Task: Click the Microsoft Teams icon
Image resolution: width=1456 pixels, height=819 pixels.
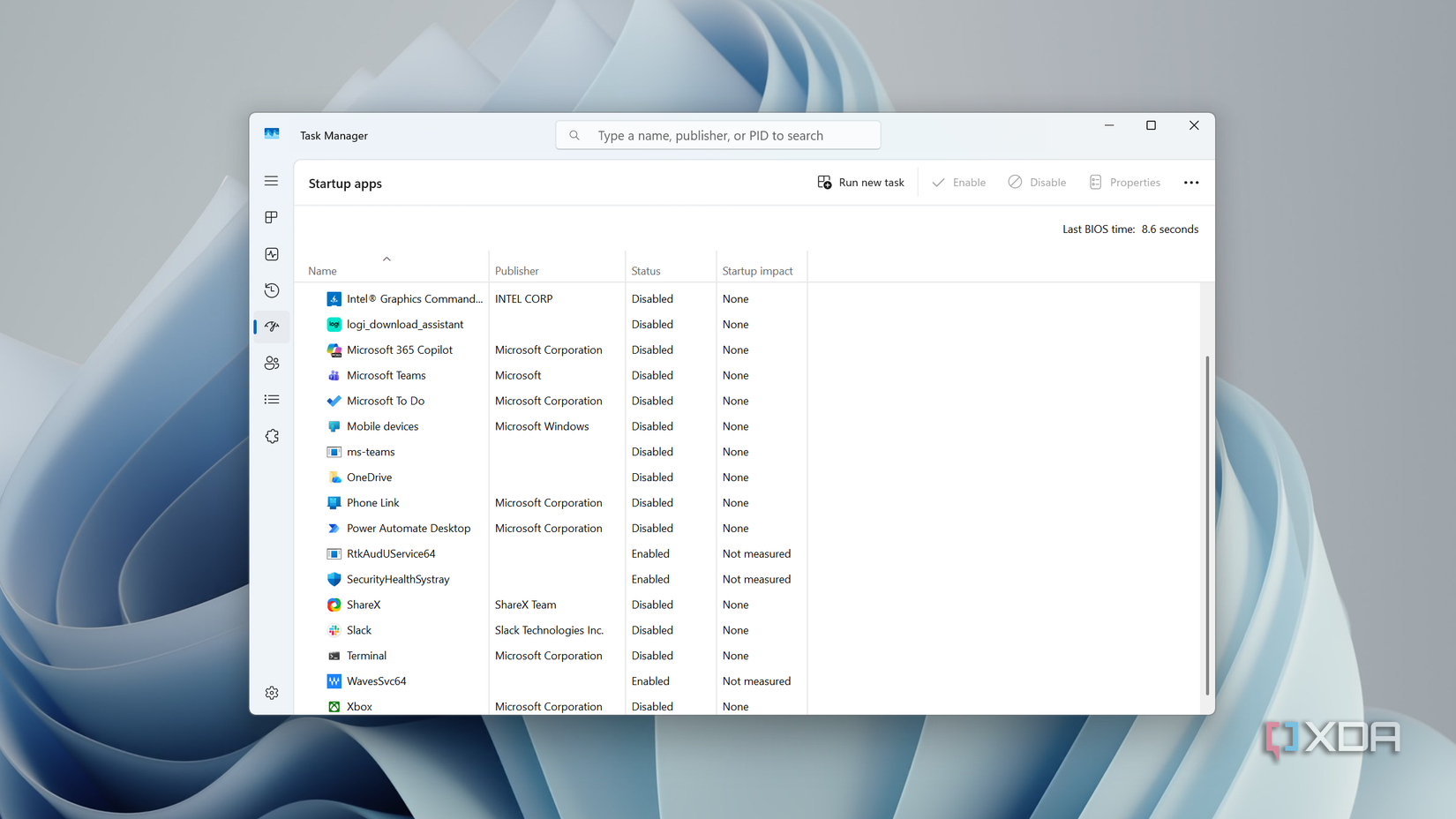Action: 334,376
